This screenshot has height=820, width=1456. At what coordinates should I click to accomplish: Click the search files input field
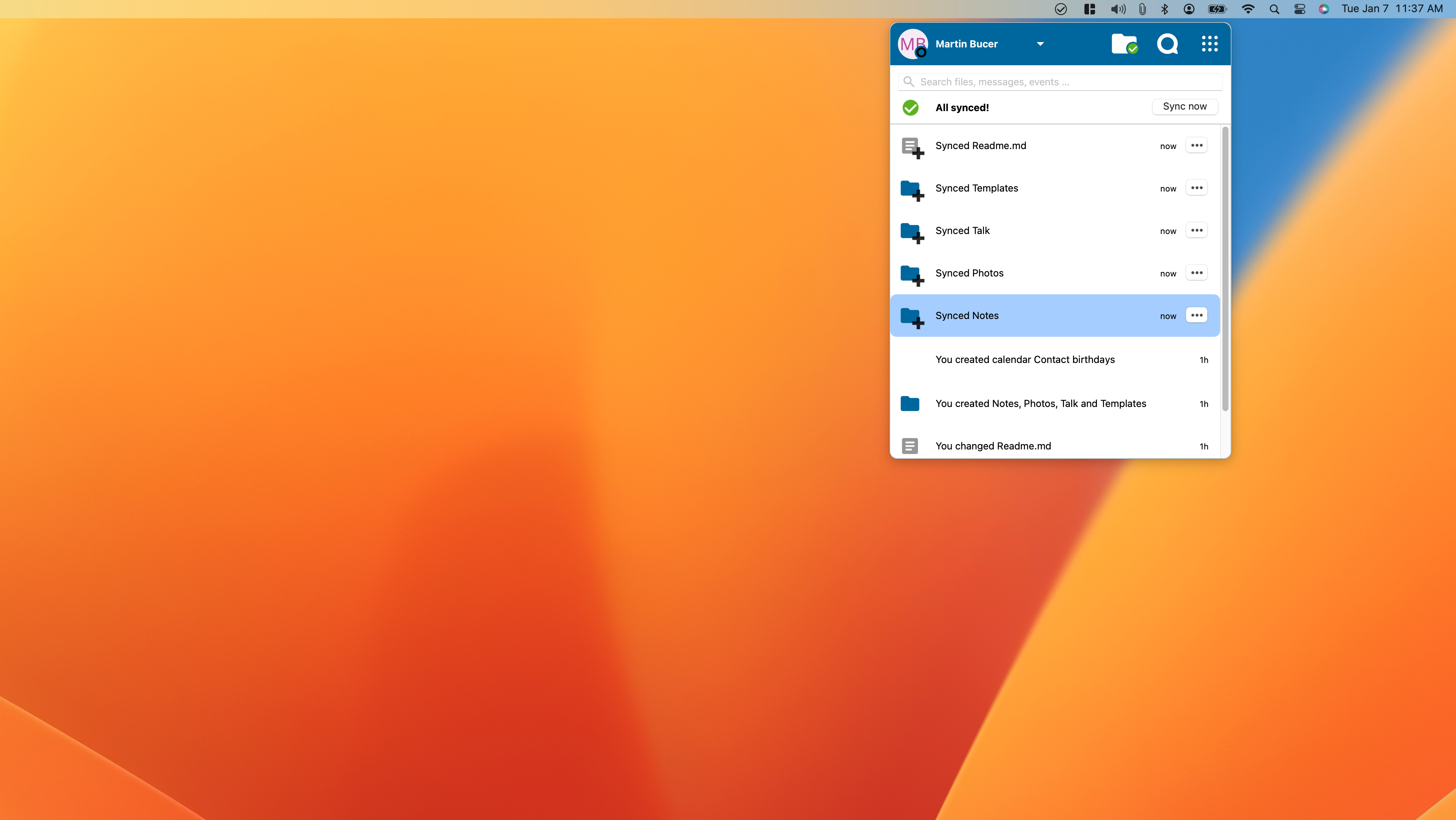(1061, 82)
